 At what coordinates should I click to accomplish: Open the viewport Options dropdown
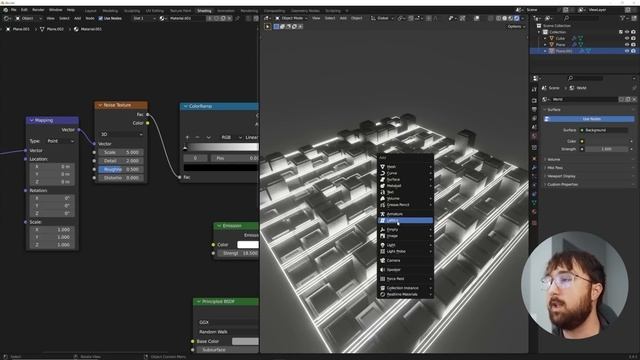click(x=516, y=27)
